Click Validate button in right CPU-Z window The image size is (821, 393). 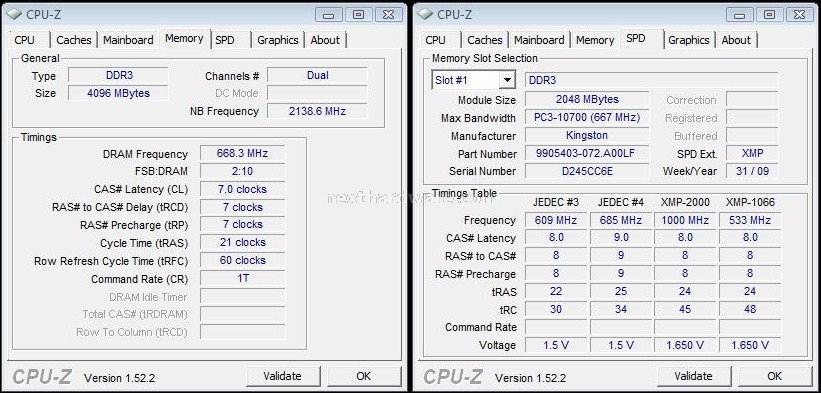click(693, 376)
